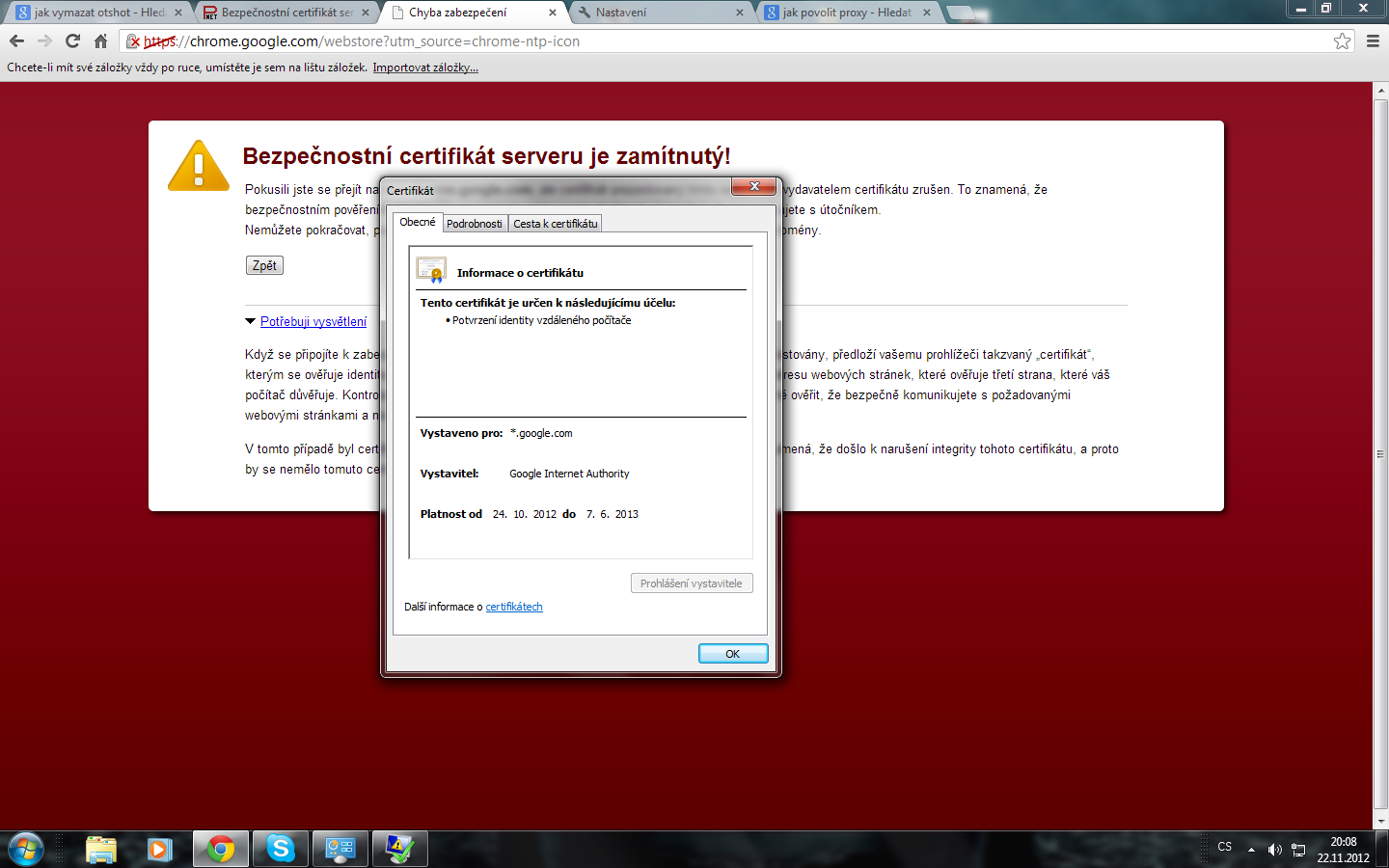This screenshot has height=868, width=1389.
Task: Open the 'Podrobnosti' certificate tab
Action: [x=475, y=224]
